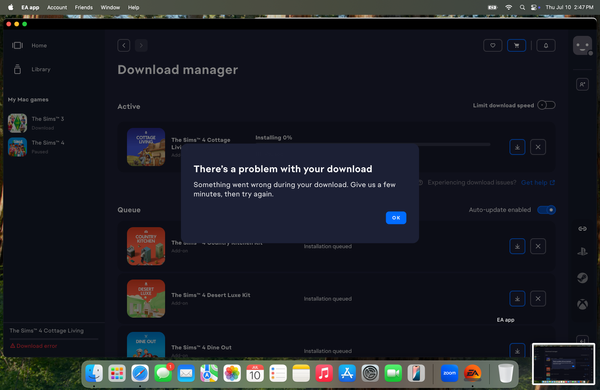Start download for Country Kitchen Kit
This screenshot has height=390, width=600.
517,246
